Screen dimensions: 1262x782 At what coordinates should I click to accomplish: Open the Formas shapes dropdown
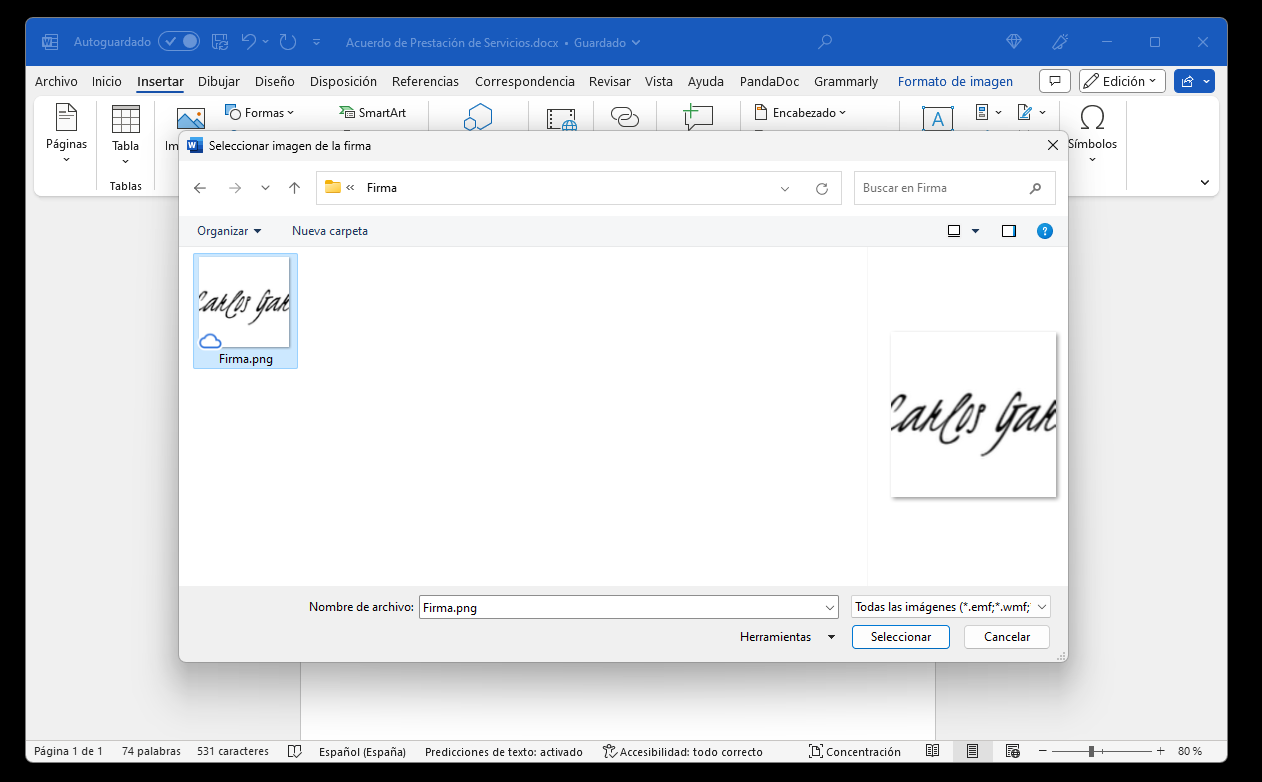(260, 113)
